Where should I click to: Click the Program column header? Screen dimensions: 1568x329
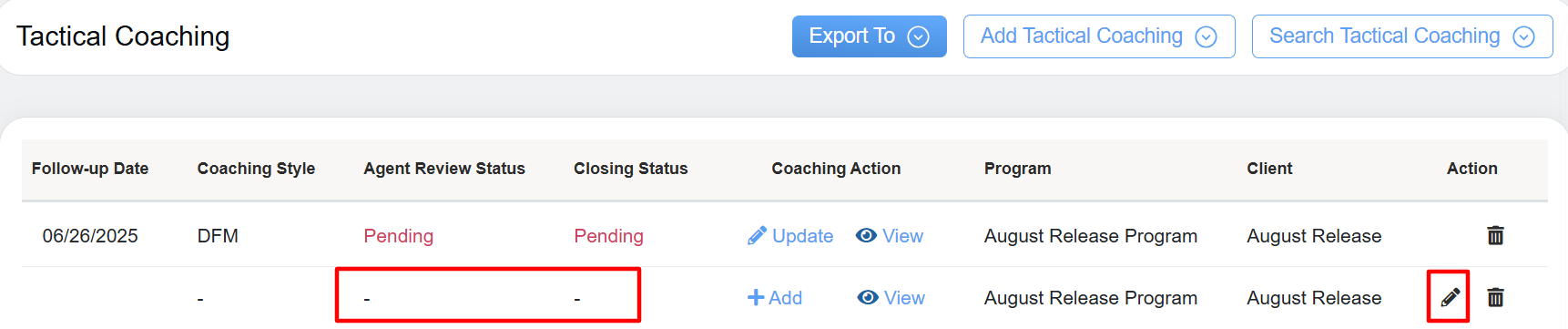1017,169
